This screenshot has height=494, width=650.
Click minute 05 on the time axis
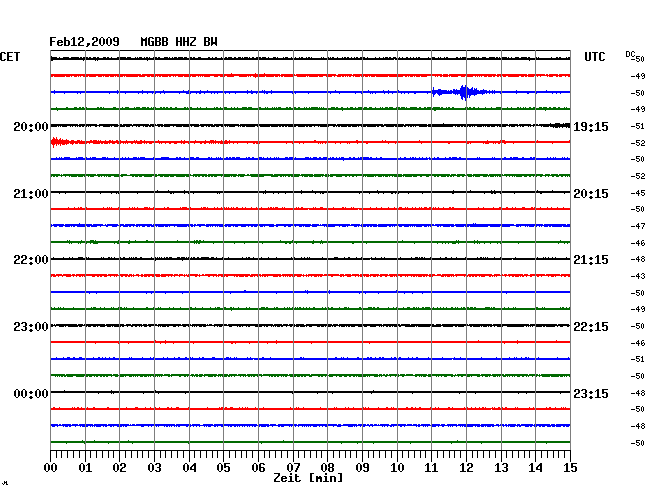click(223, 468)
